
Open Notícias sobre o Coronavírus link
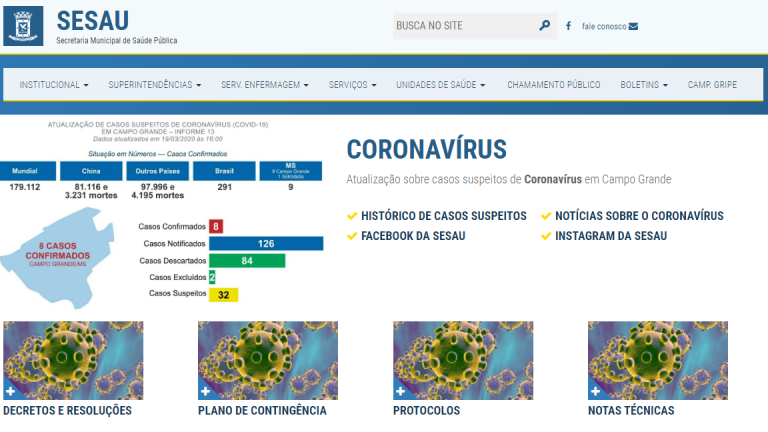[x=638, y=215]
